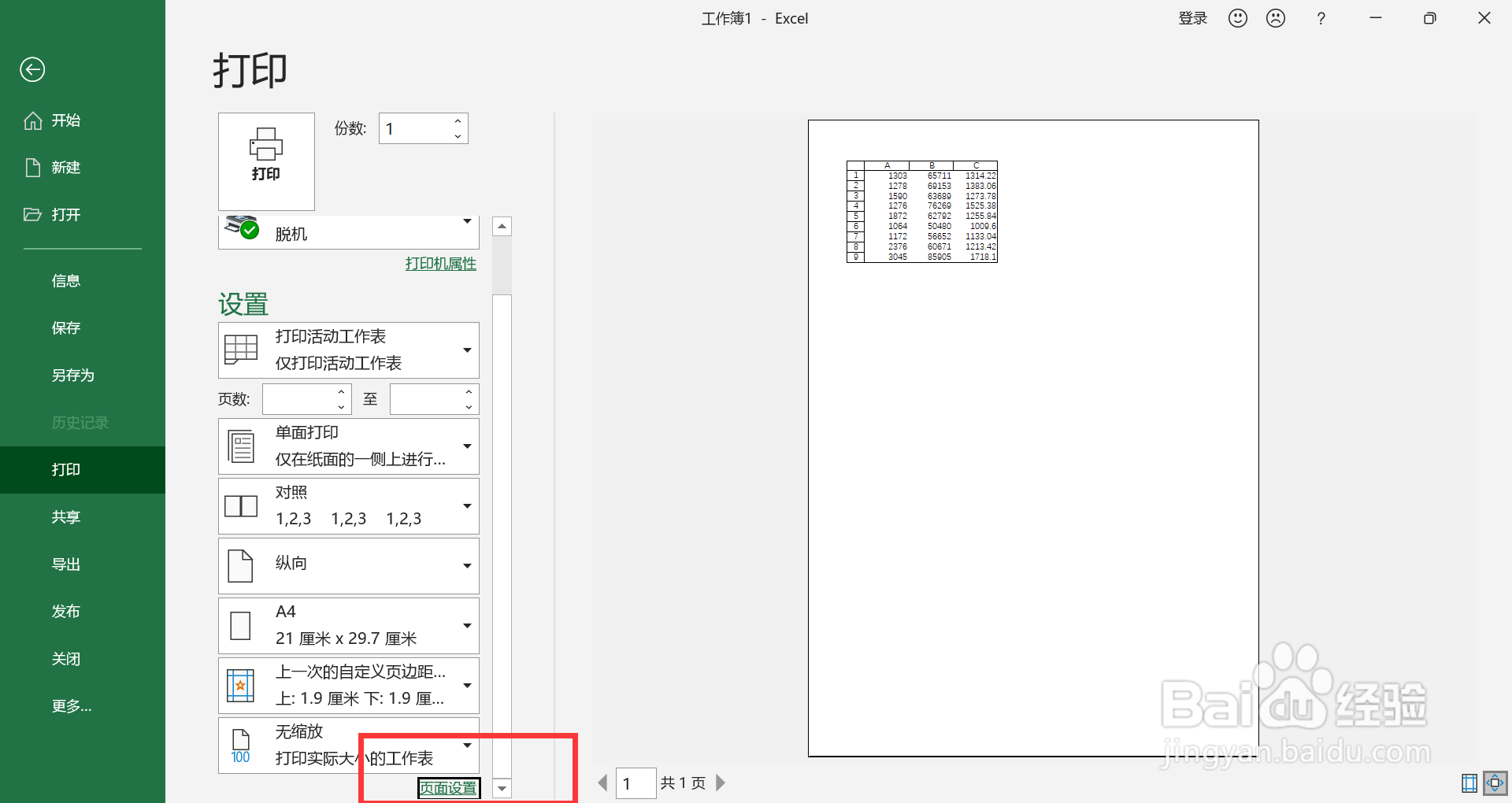Image resolution: width=1512 pixels, height=803 pixels.
Task: Open the 对照 collation dropdown
Action: [349, 506]
